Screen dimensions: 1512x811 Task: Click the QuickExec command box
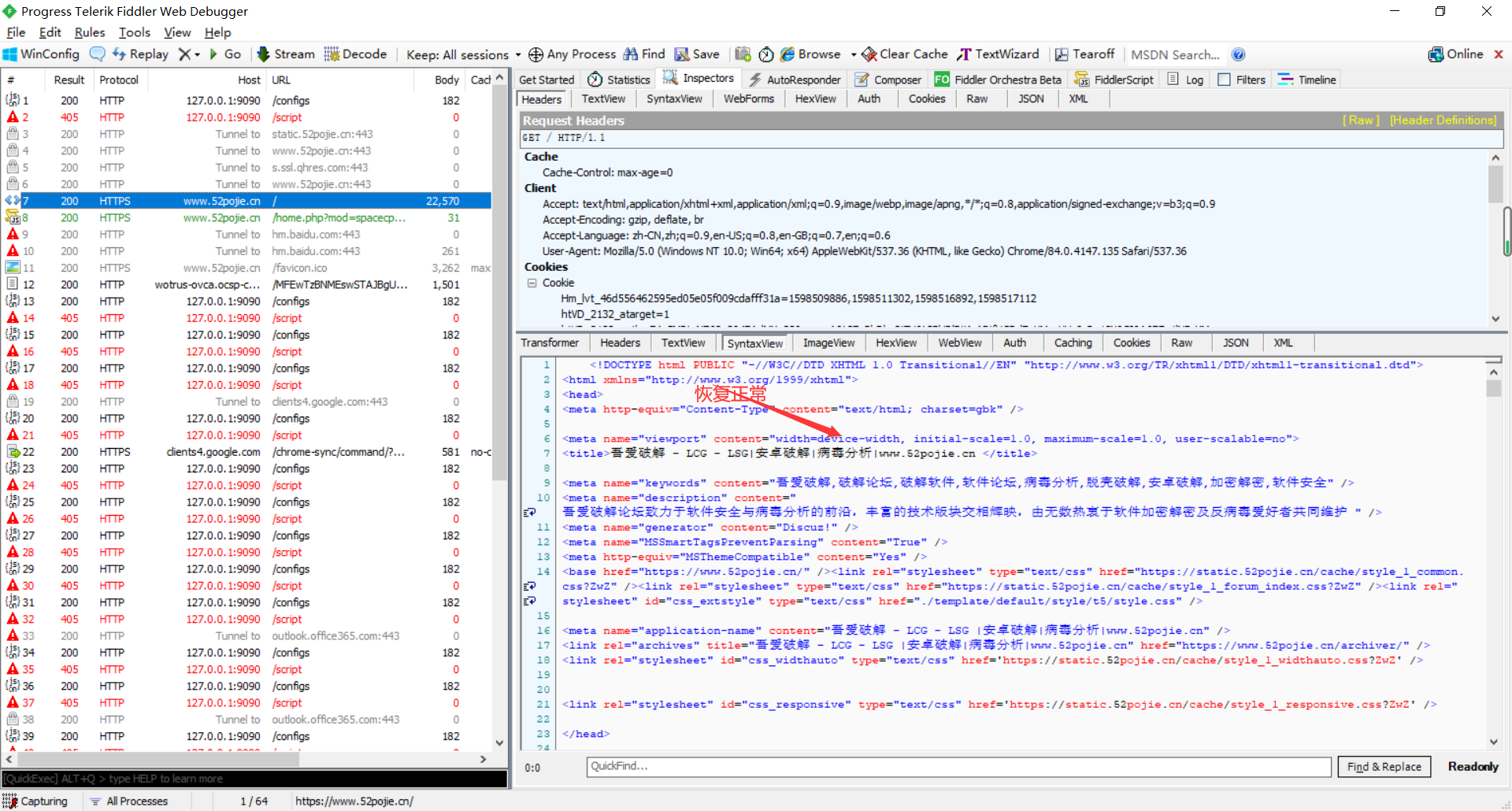click(254, 779)
